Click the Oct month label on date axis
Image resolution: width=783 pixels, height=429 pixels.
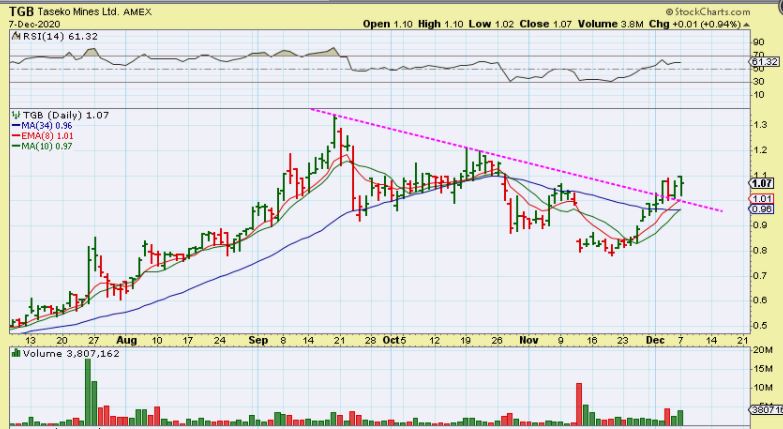pos(391,341)
